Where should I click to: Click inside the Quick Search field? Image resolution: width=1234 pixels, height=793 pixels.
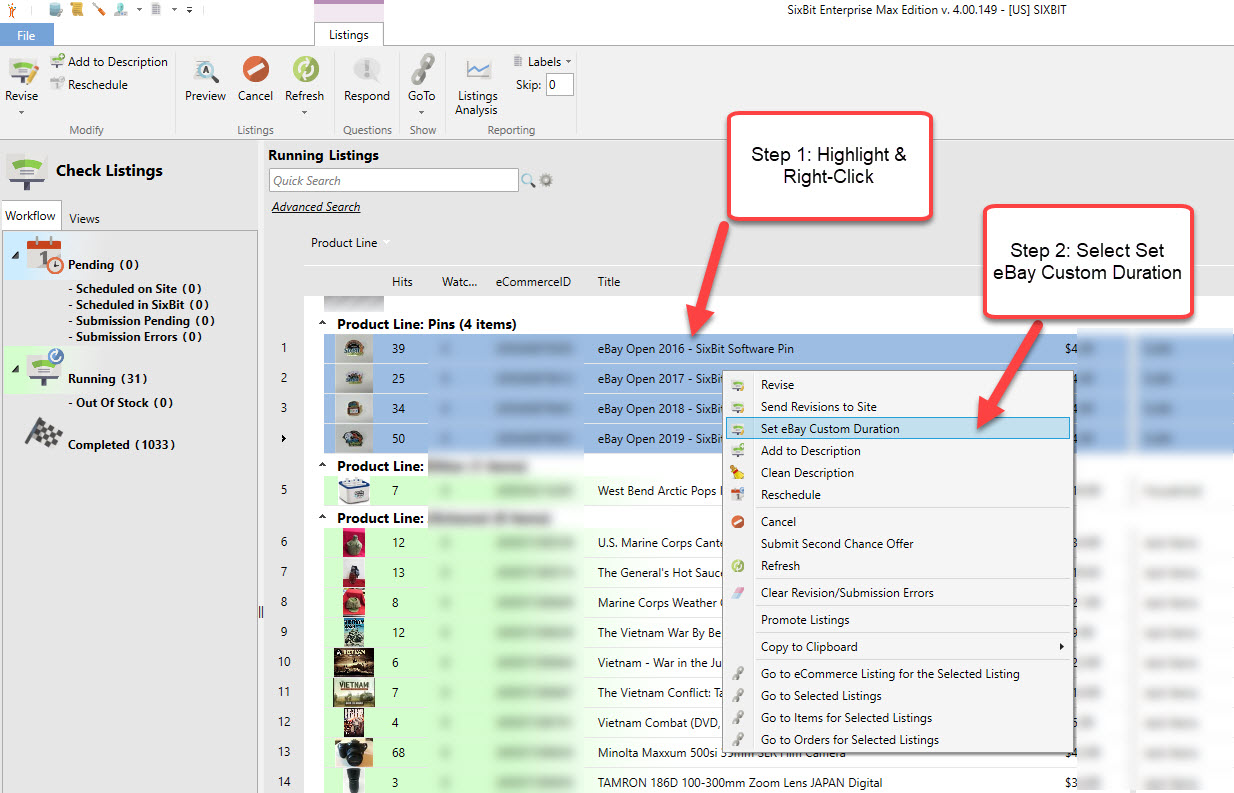(x=395, y=180)
